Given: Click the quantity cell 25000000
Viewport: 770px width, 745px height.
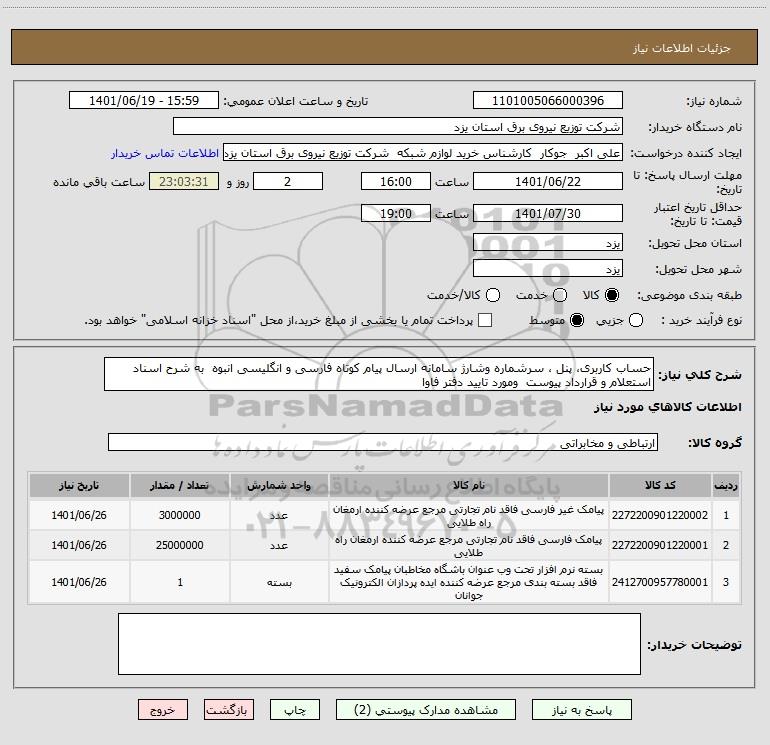Looking at the screenshot, I should click(x=180, y=545).
